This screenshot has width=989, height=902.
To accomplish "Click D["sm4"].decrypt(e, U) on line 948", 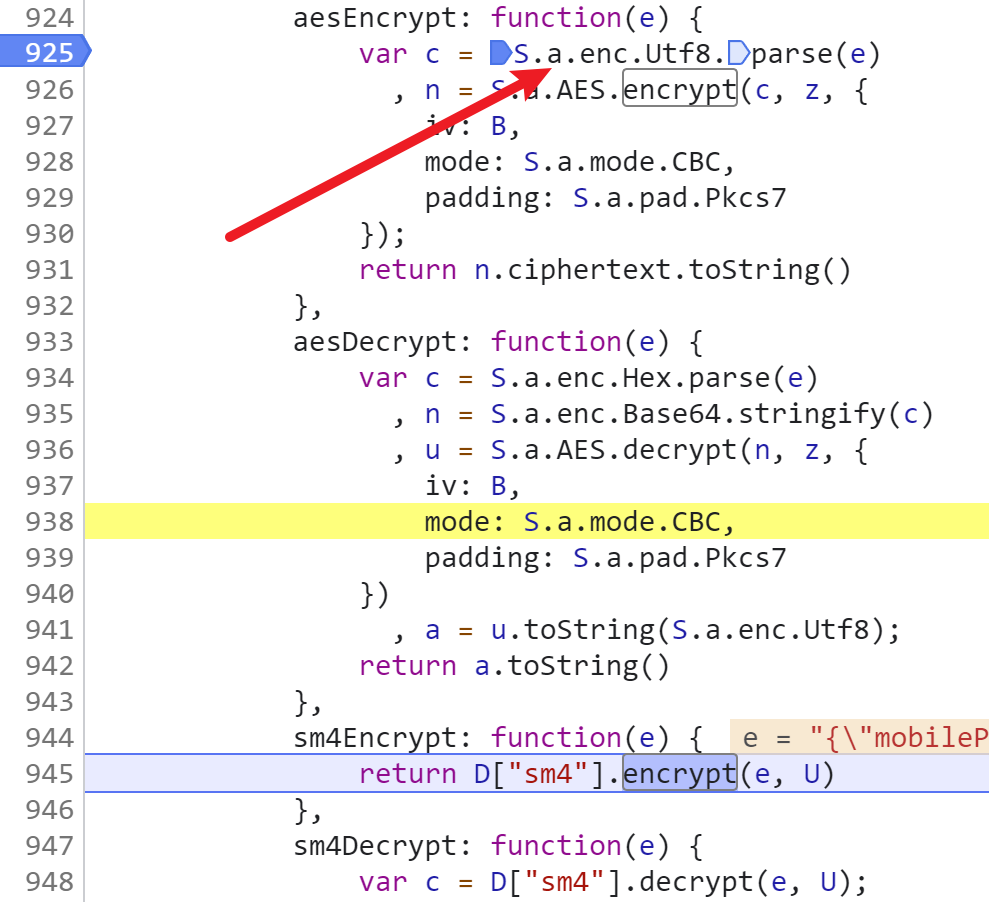I will point(670,881).
